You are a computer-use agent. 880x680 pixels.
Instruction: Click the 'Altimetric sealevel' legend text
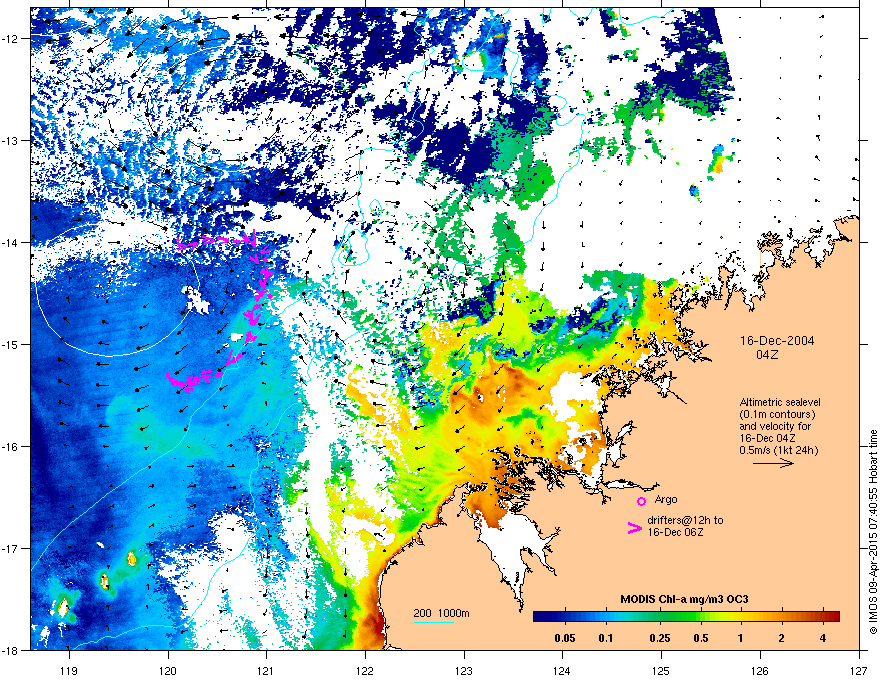(x=780, y=402)
